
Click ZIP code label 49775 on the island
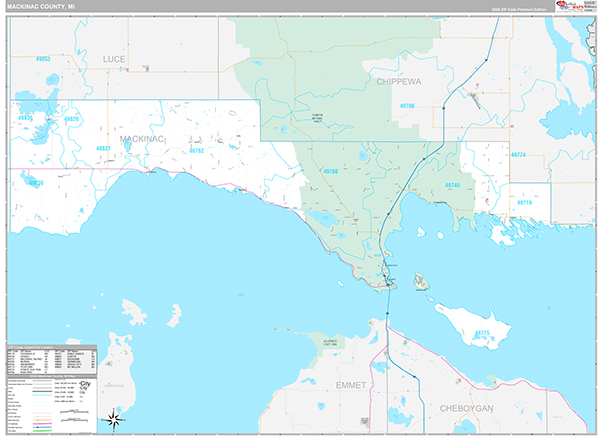pyautogui.click(x=482, y=333)
